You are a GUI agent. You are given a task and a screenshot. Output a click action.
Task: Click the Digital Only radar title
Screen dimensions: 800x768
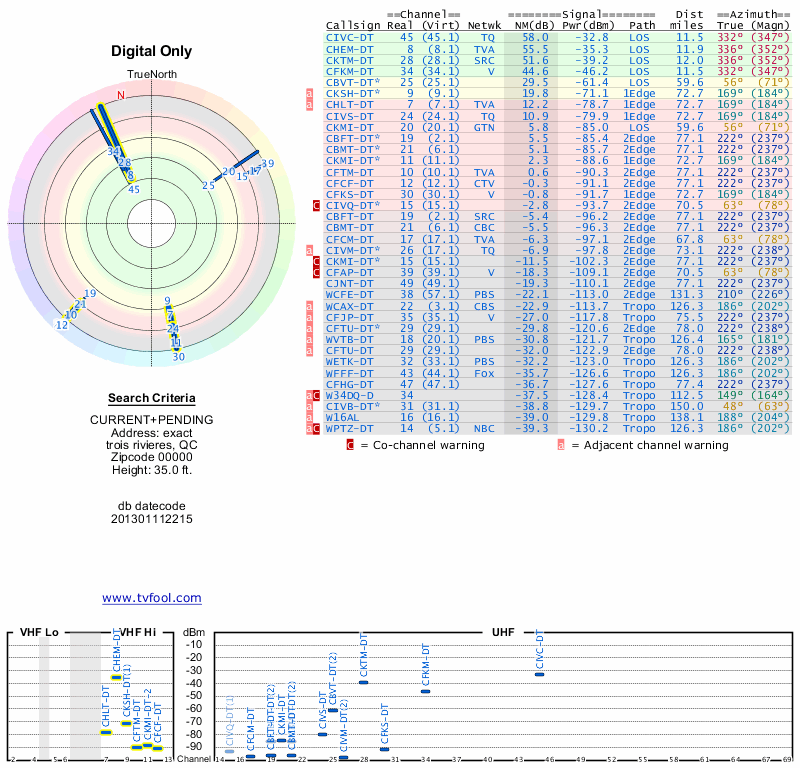(x=152, y=51)
